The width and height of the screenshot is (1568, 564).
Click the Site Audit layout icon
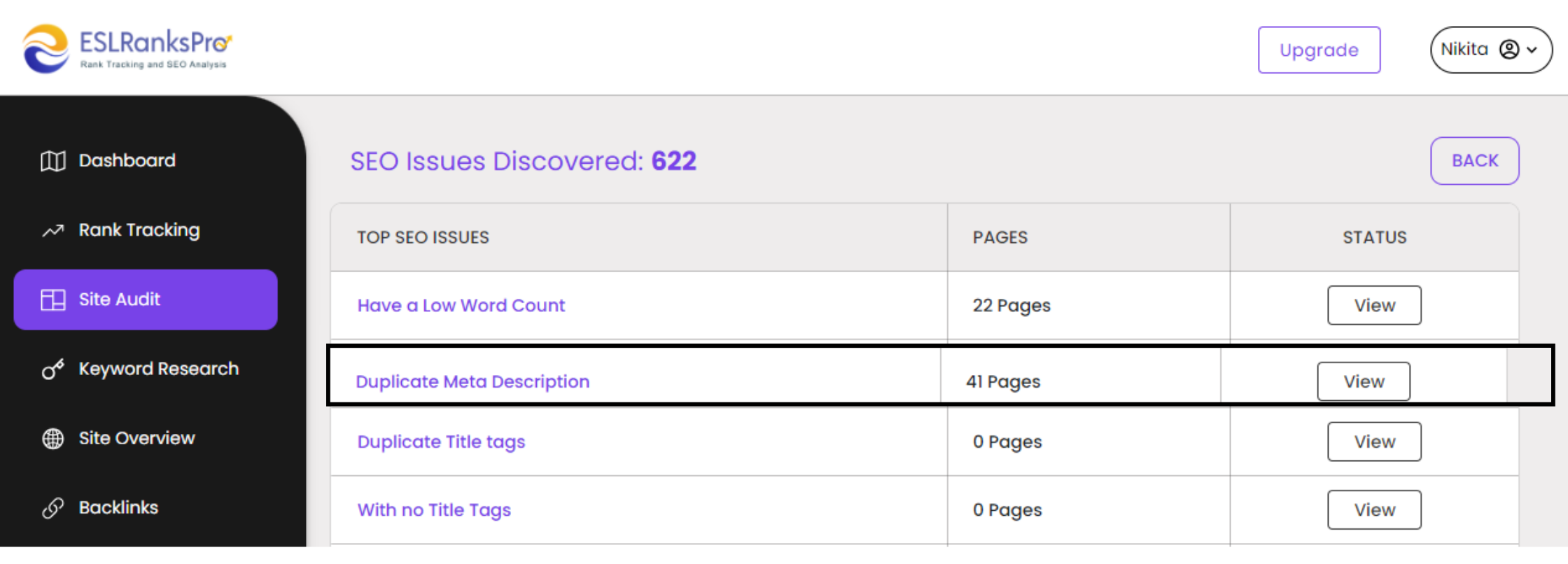click(53, 299)
